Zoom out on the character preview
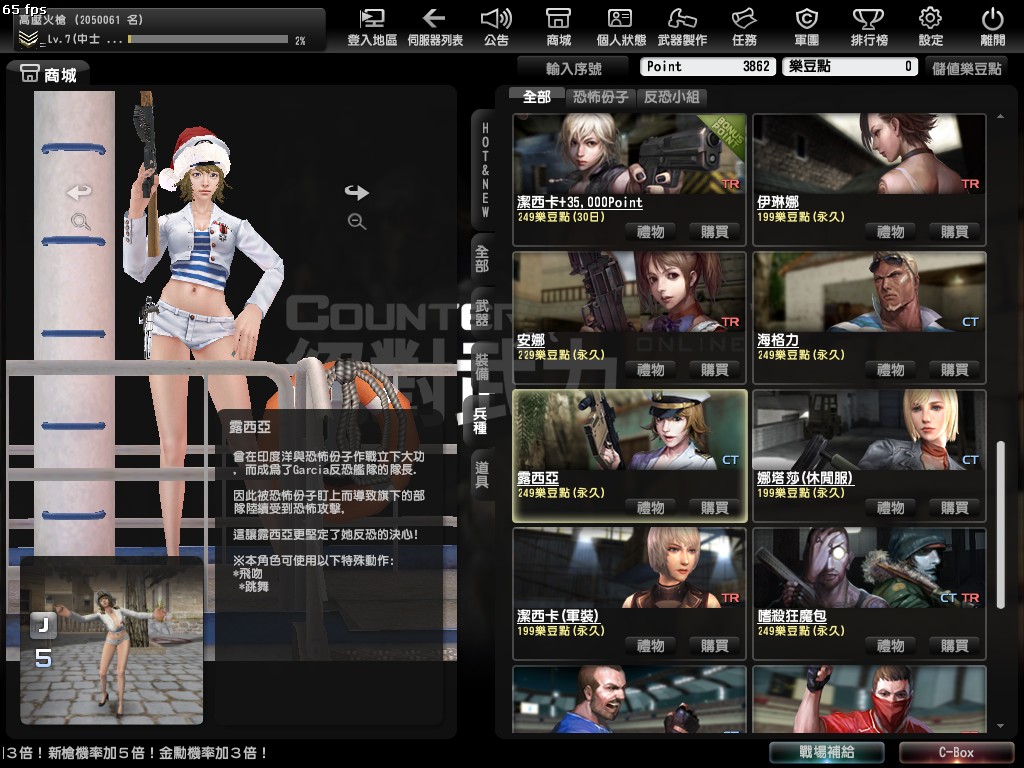This screenshot has width=1024, height=768. 357,221
